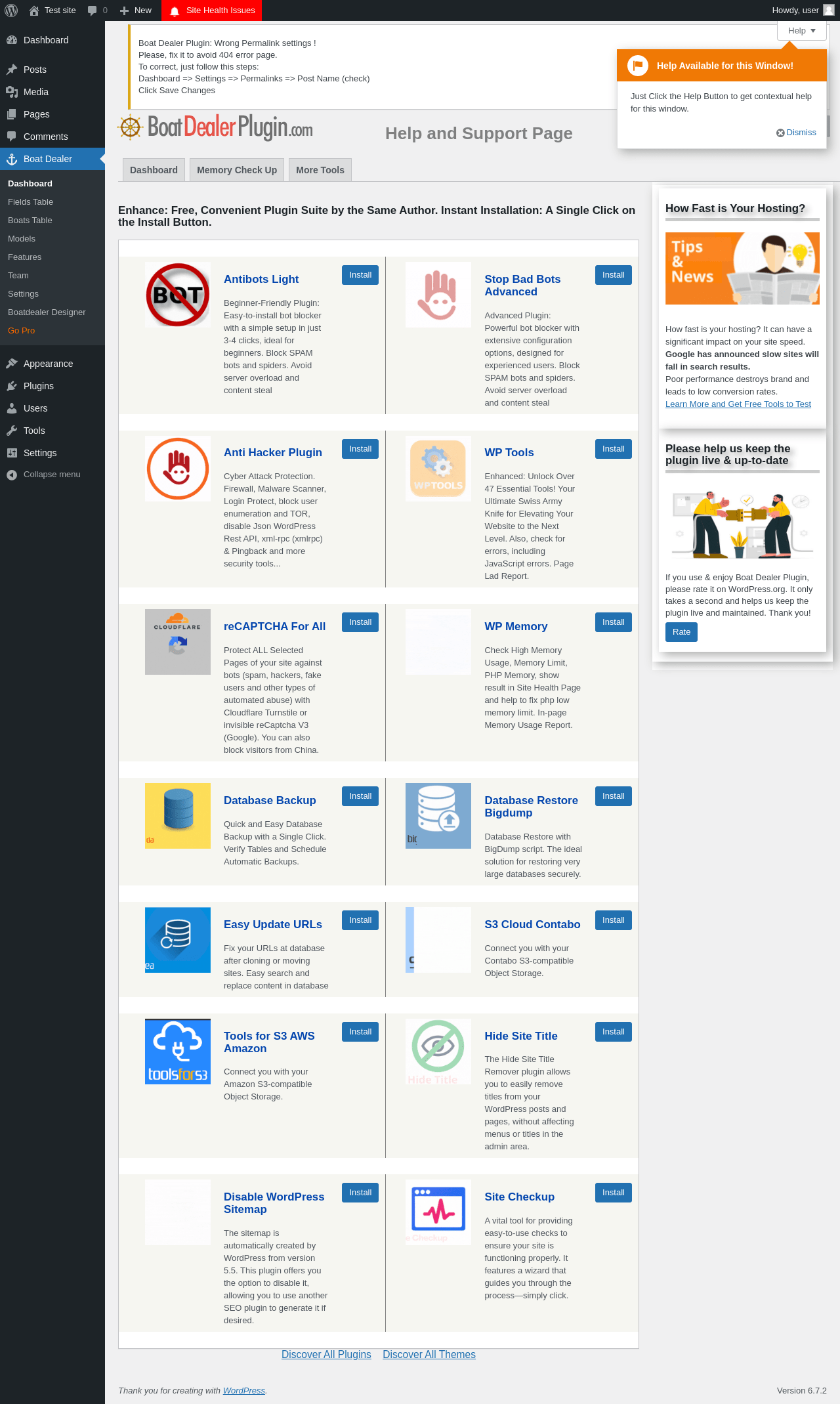840x1404 pixels.
Task: Install the WP Tools plugin
Action: [614, 449]
